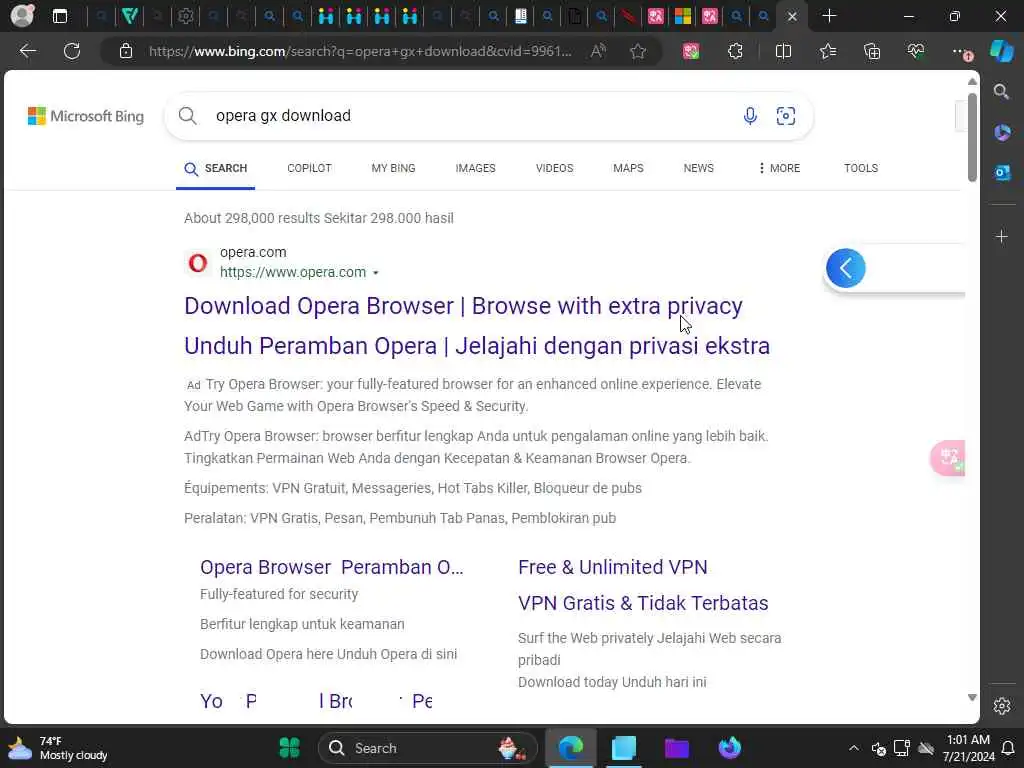Show hidden system tray icons
The width and height of the screenshot is (1024, 768).
coord(854,748)
